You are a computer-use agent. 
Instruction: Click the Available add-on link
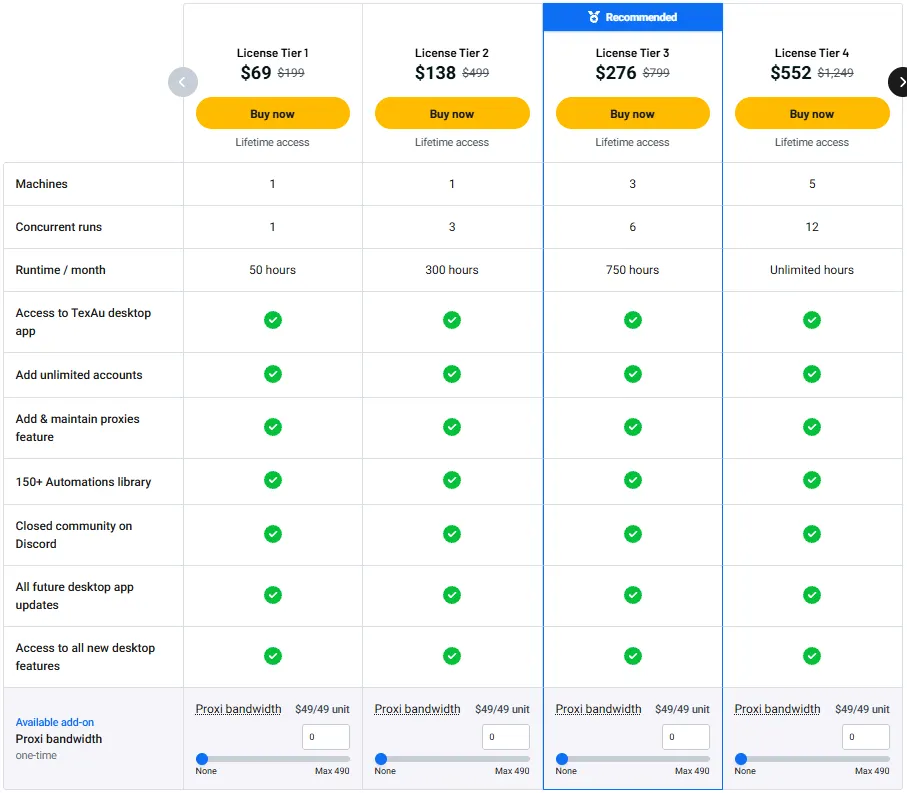coord(54,722)
